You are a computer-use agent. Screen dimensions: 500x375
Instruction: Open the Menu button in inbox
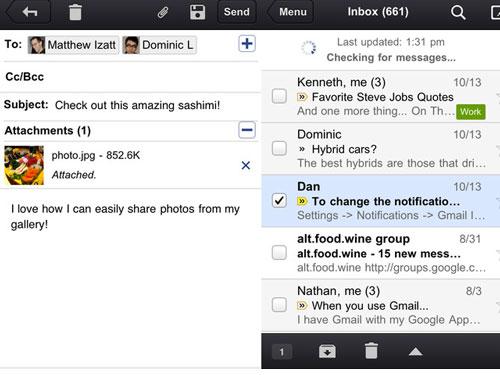tap(291, 12)
